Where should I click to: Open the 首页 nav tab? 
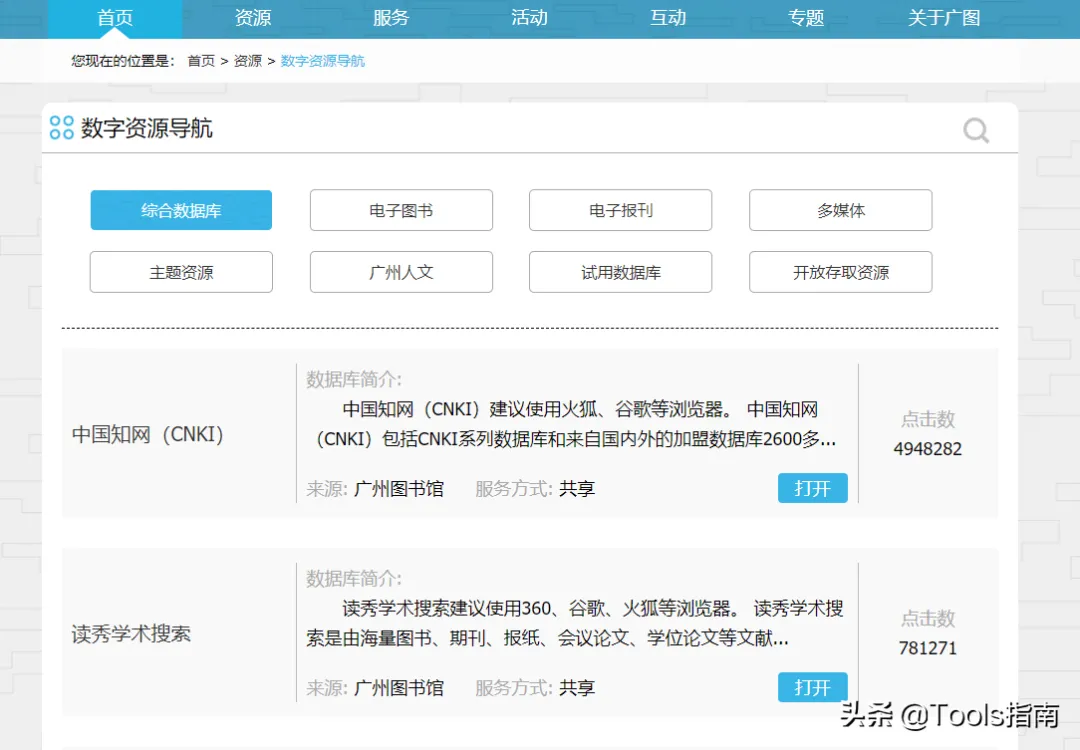[x=115, y=18]
